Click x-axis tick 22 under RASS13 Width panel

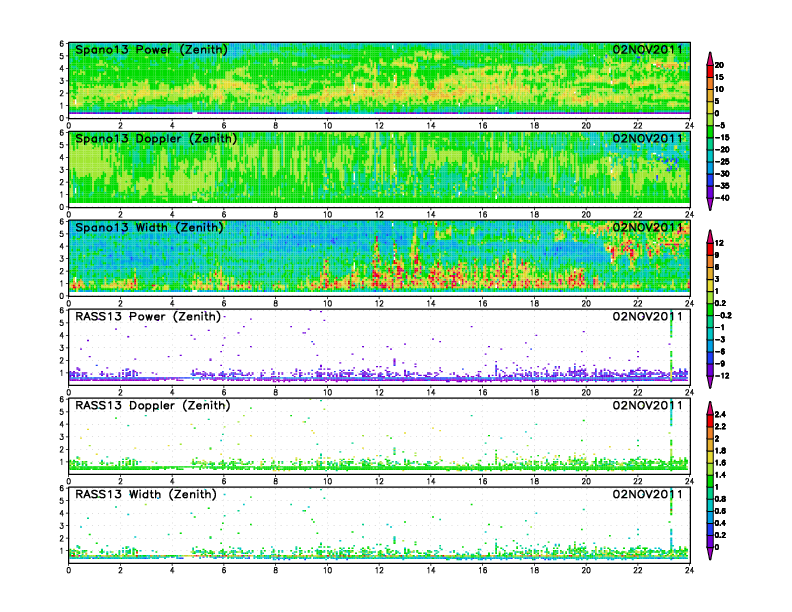[638, 570]
